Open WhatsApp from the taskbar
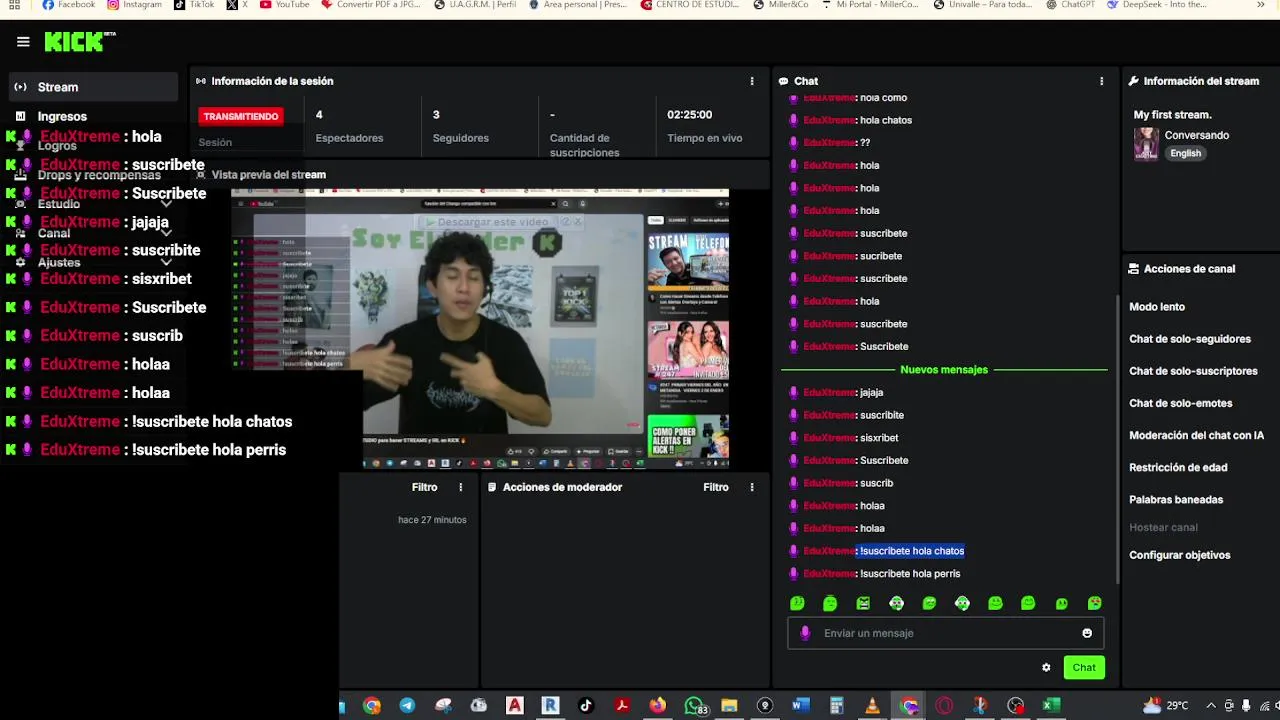Viewport: 1280px width, 720px height. (694, 706)
